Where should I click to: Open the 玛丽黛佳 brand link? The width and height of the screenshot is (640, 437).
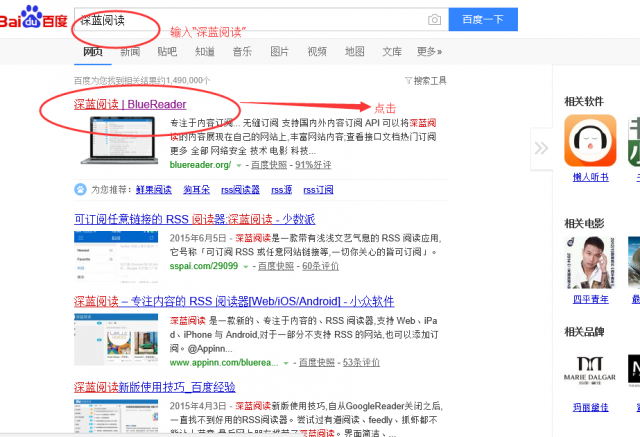(591, 407)
